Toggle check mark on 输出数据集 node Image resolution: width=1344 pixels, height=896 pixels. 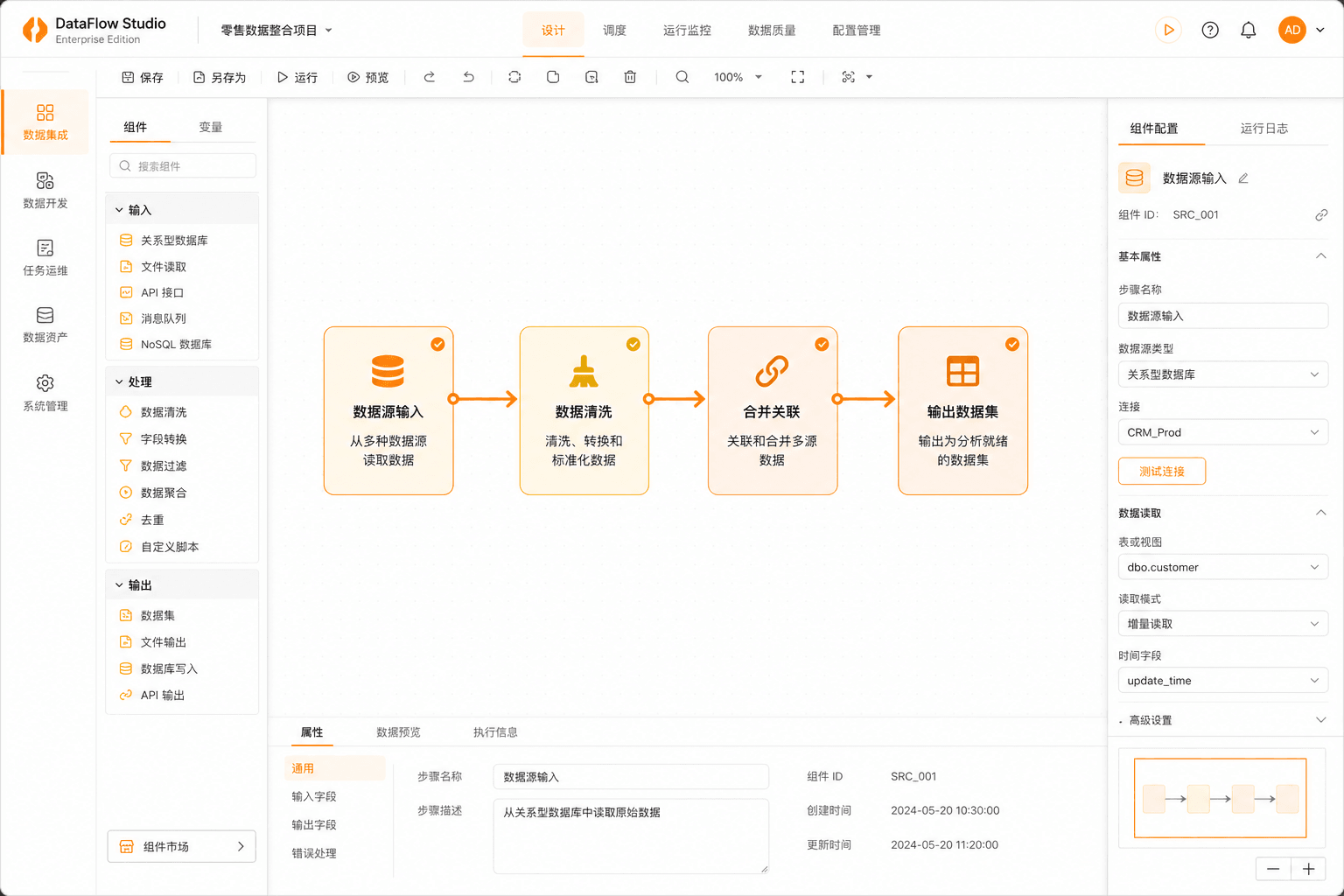click(x=1012, y=344)
